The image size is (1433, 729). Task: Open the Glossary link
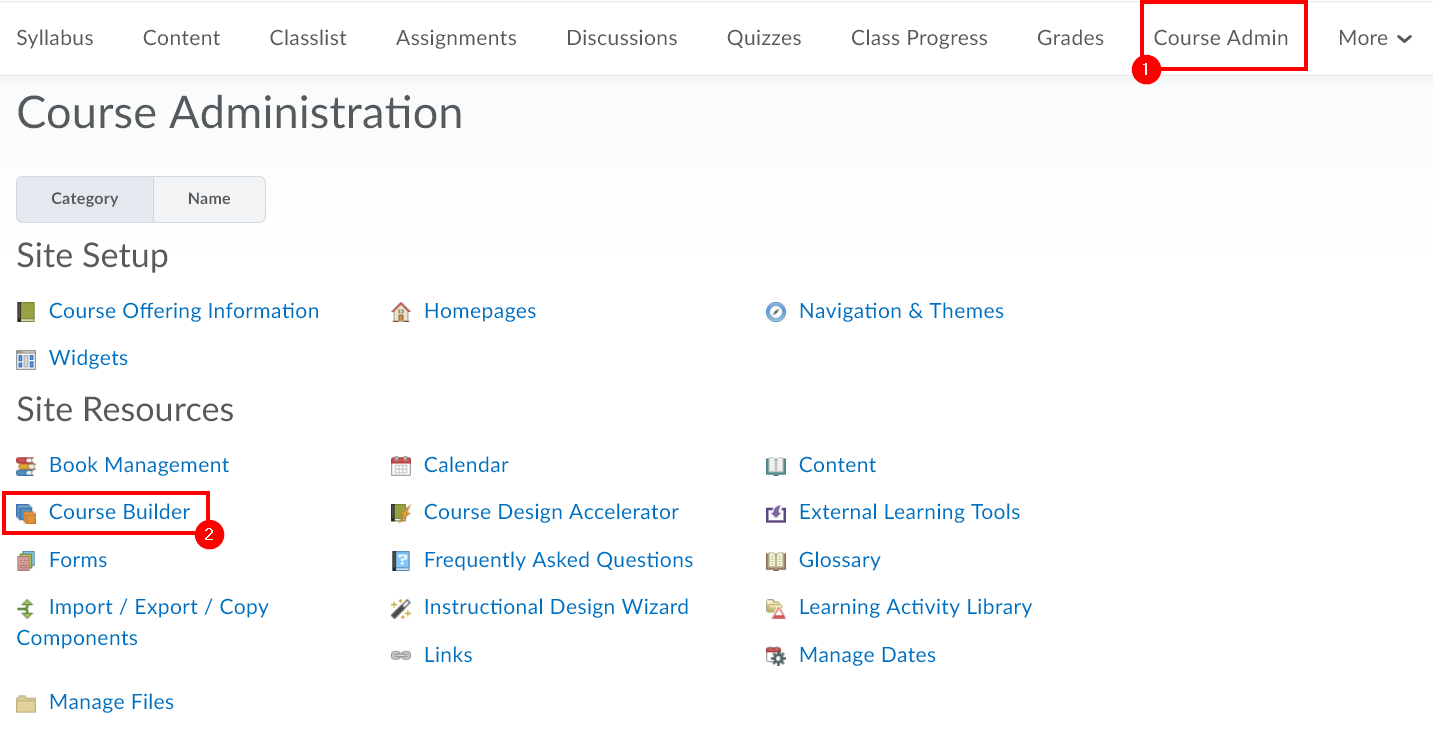839,559
